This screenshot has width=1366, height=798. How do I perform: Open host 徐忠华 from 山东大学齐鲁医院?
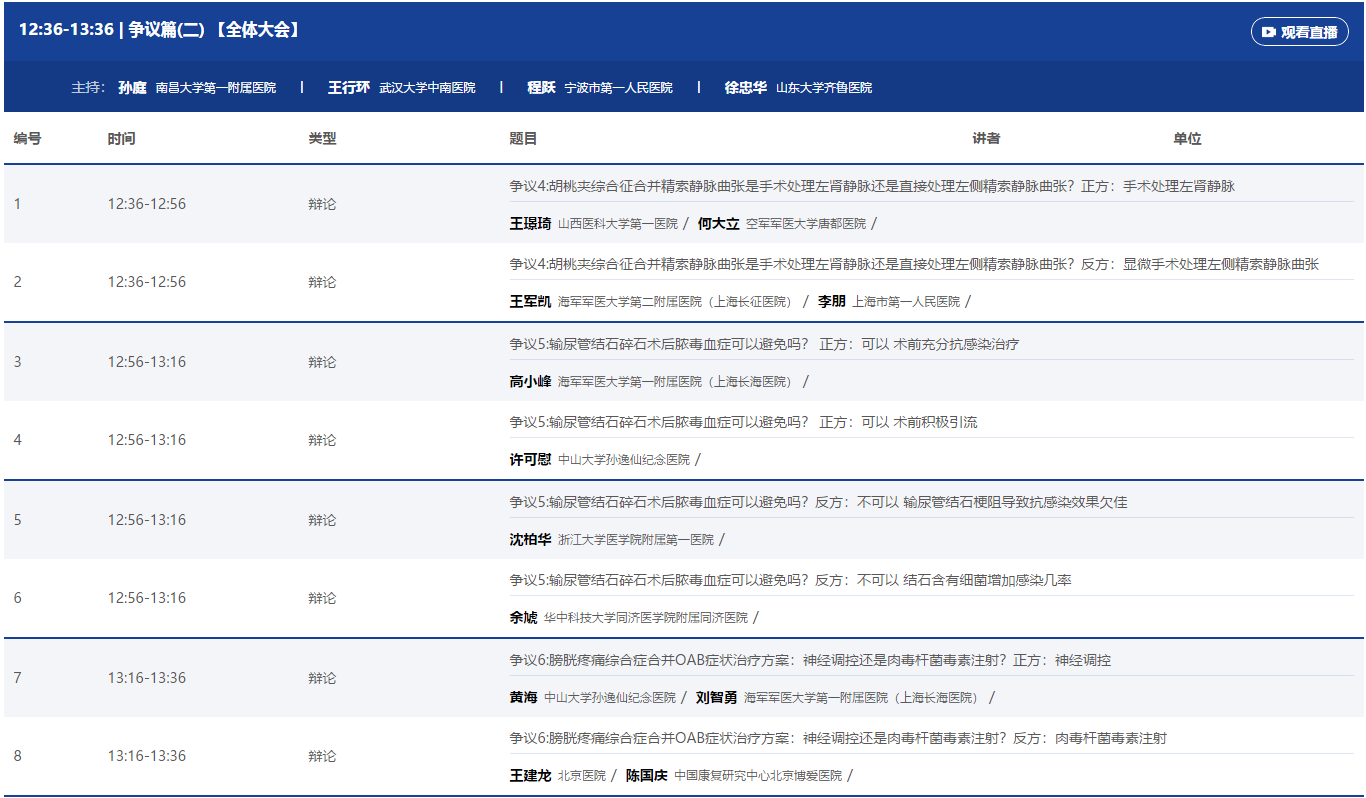745,88
